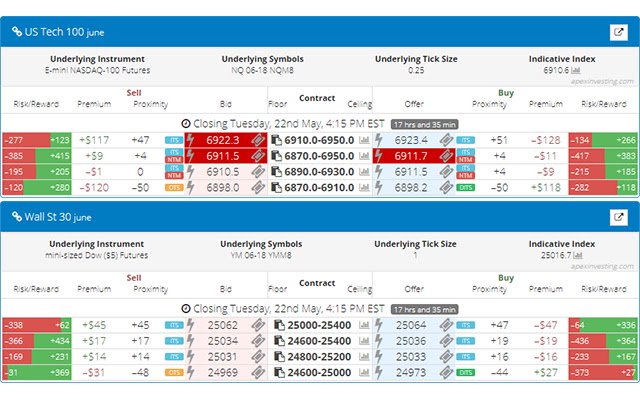This screenshot has width=640, height=400.
Task: Click lightning bolt beside bid 6922.3
Action: [x=190, y=140]
